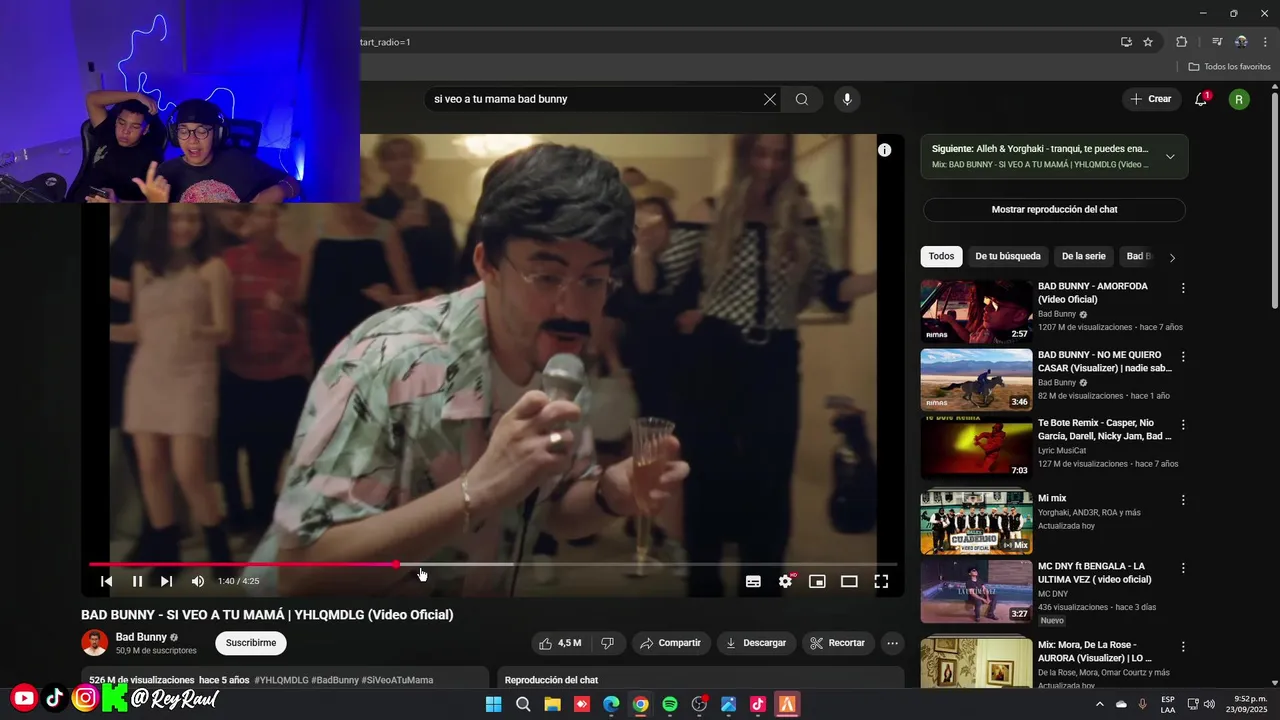Open Microsoft Edge from taskbar

[x=611, y=704]
